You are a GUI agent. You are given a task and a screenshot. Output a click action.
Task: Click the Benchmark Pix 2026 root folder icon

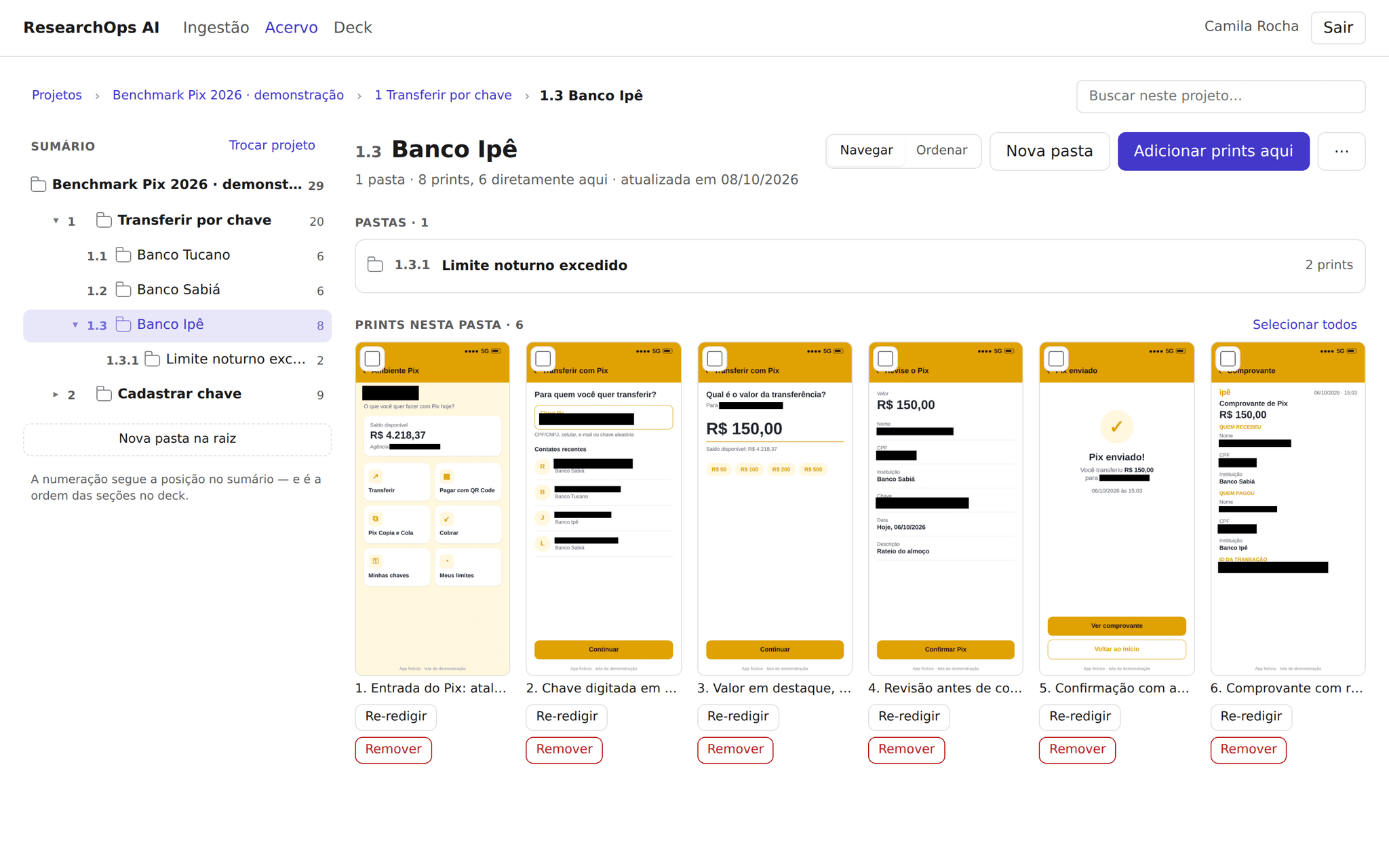pyautogui.click(x=39, y=184)
